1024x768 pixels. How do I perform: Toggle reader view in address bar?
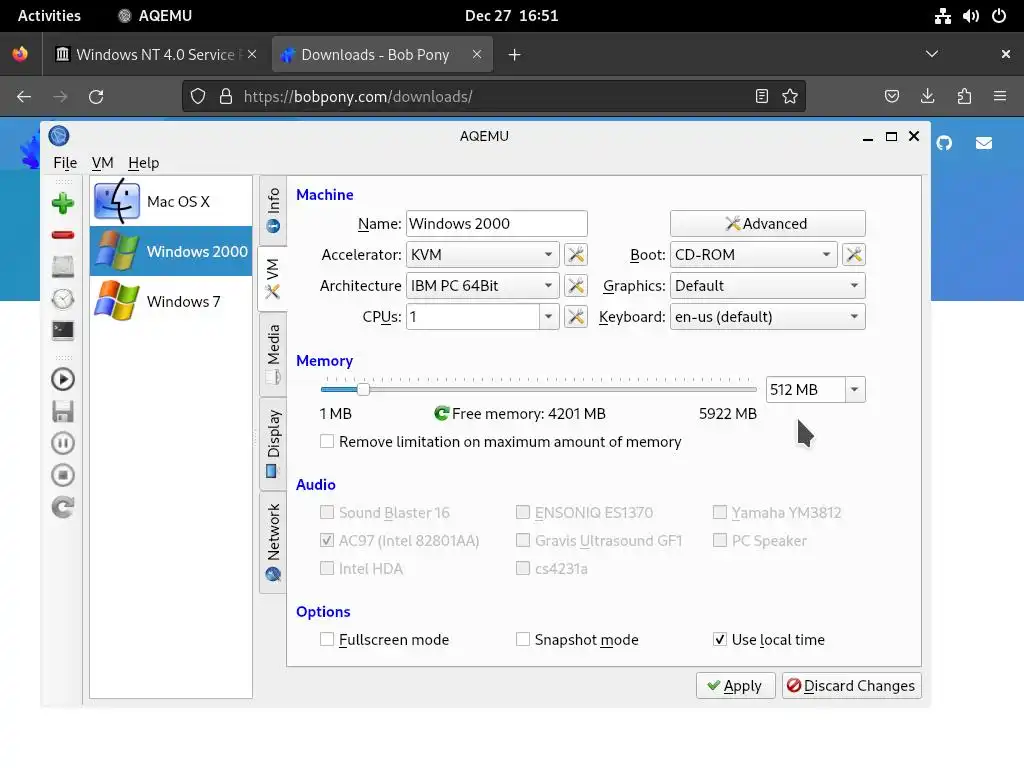pyautogui.click(x=761, y=97)
